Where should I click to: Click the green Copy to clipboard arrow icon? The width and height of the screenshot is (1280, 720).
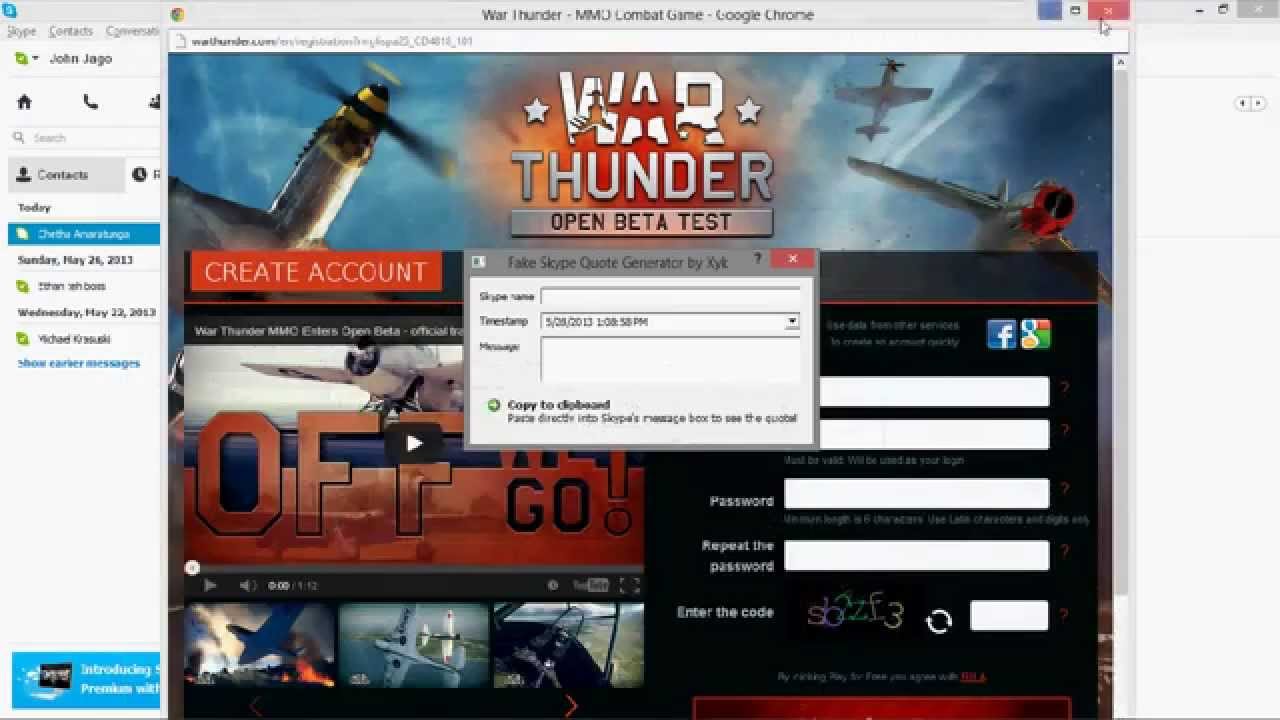click(494, 405)
